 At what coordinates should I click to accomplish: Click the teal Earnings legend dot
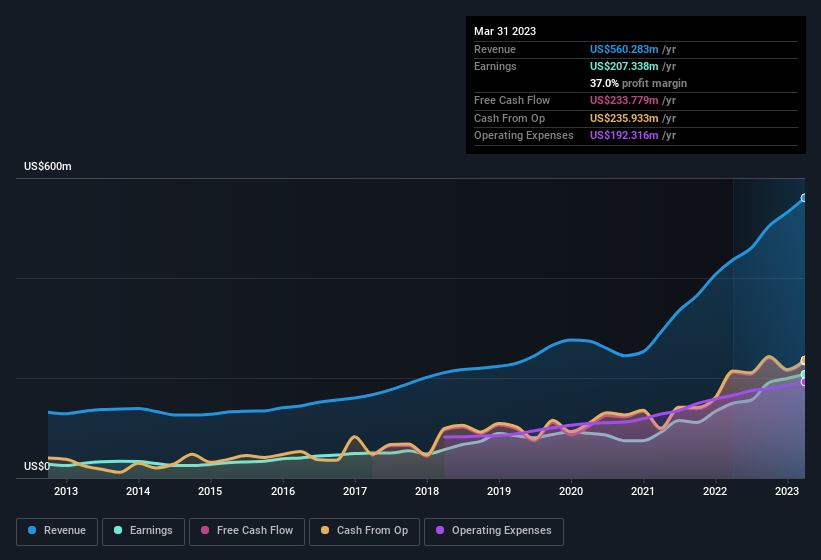tap(119, 531)
